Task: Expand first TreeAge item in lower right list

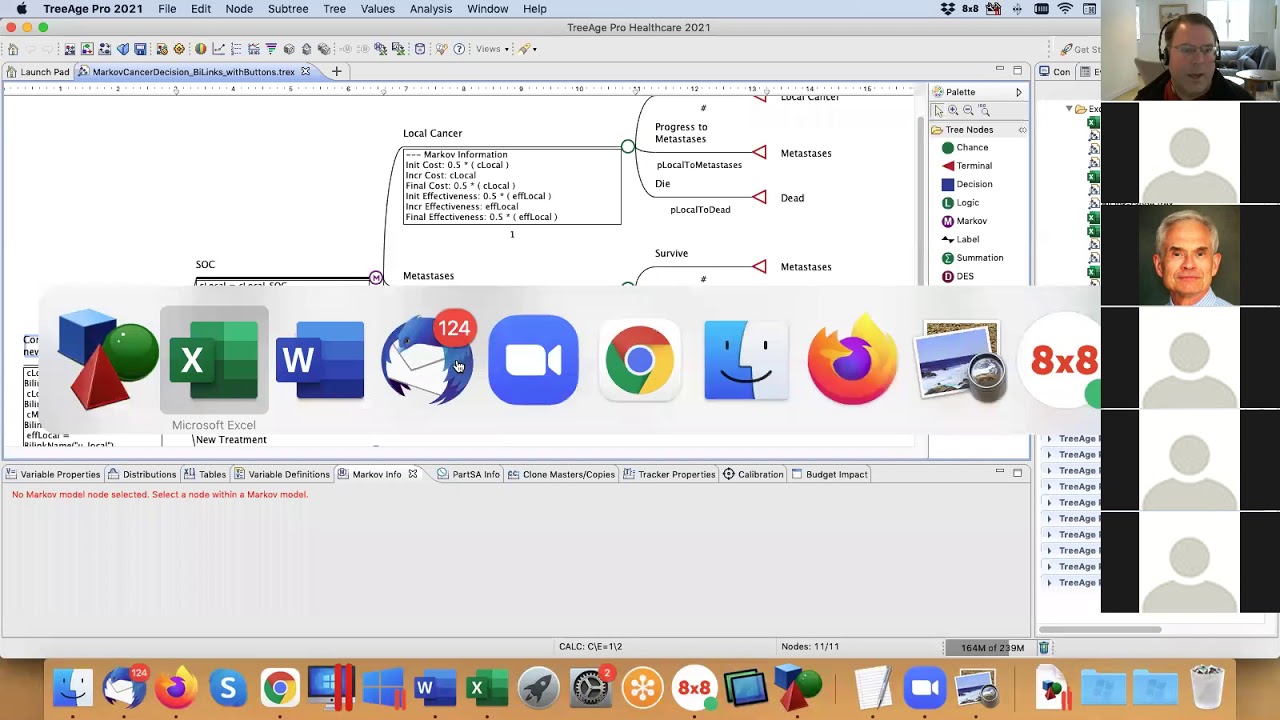Action: point(1049,438)
